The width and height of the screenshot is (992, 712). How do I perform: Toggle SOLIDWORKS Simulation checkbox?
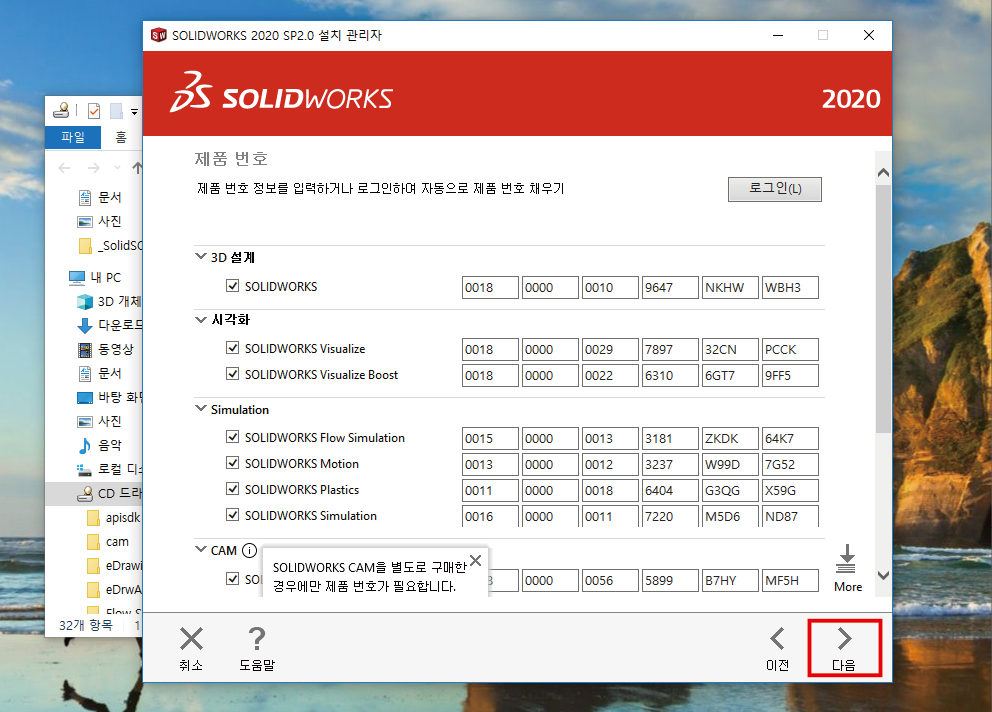[x=232, y=515]
